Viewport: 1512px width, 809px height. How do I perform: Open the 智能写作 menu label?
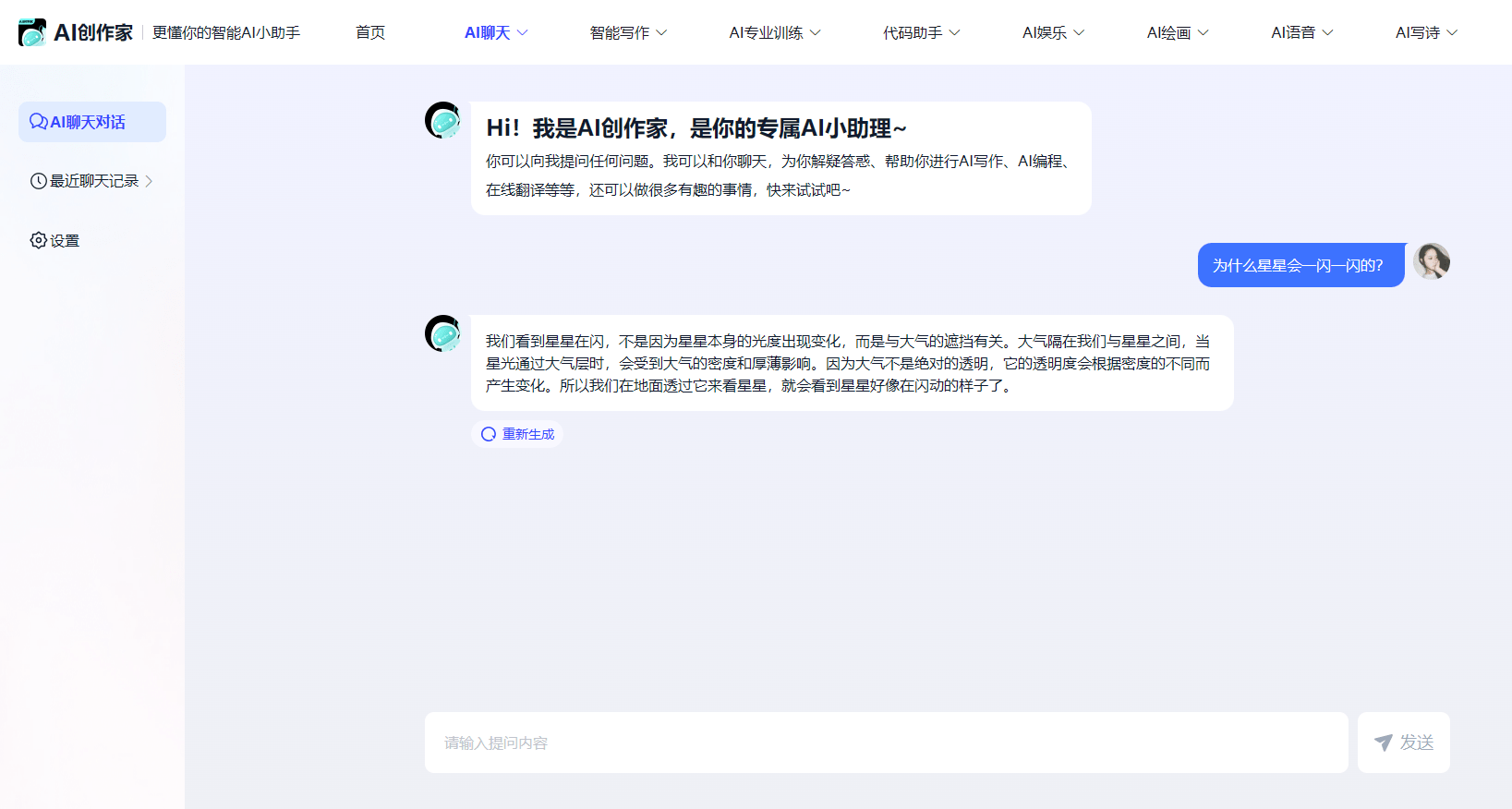pyautogui.click(x=620, y=32)
